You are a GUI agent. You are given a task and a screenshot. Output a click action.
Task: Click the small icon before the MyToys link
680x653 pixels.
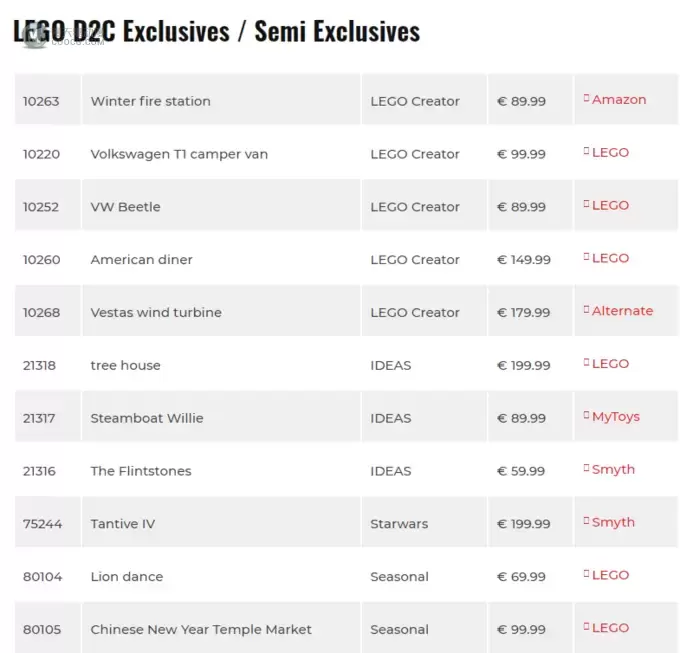586,415
